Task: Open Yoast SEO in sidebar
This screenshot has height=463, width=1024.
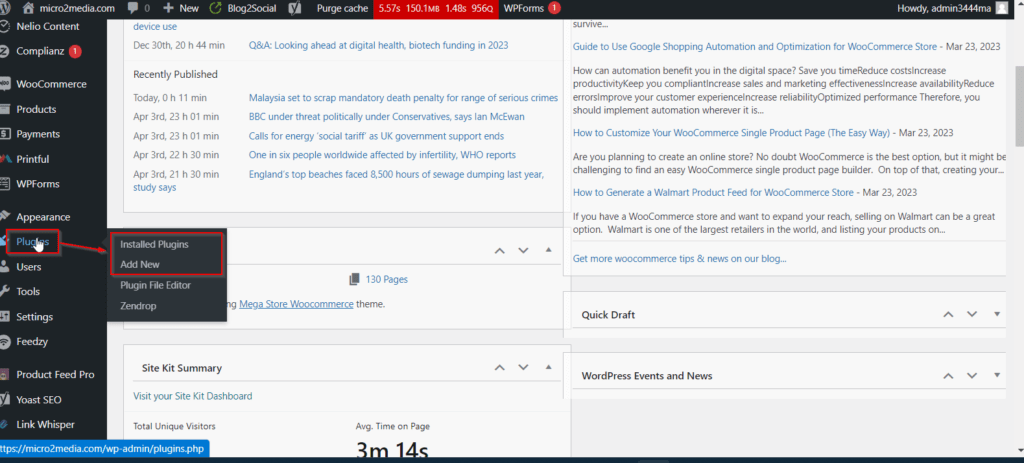Action: coord(39,400)
